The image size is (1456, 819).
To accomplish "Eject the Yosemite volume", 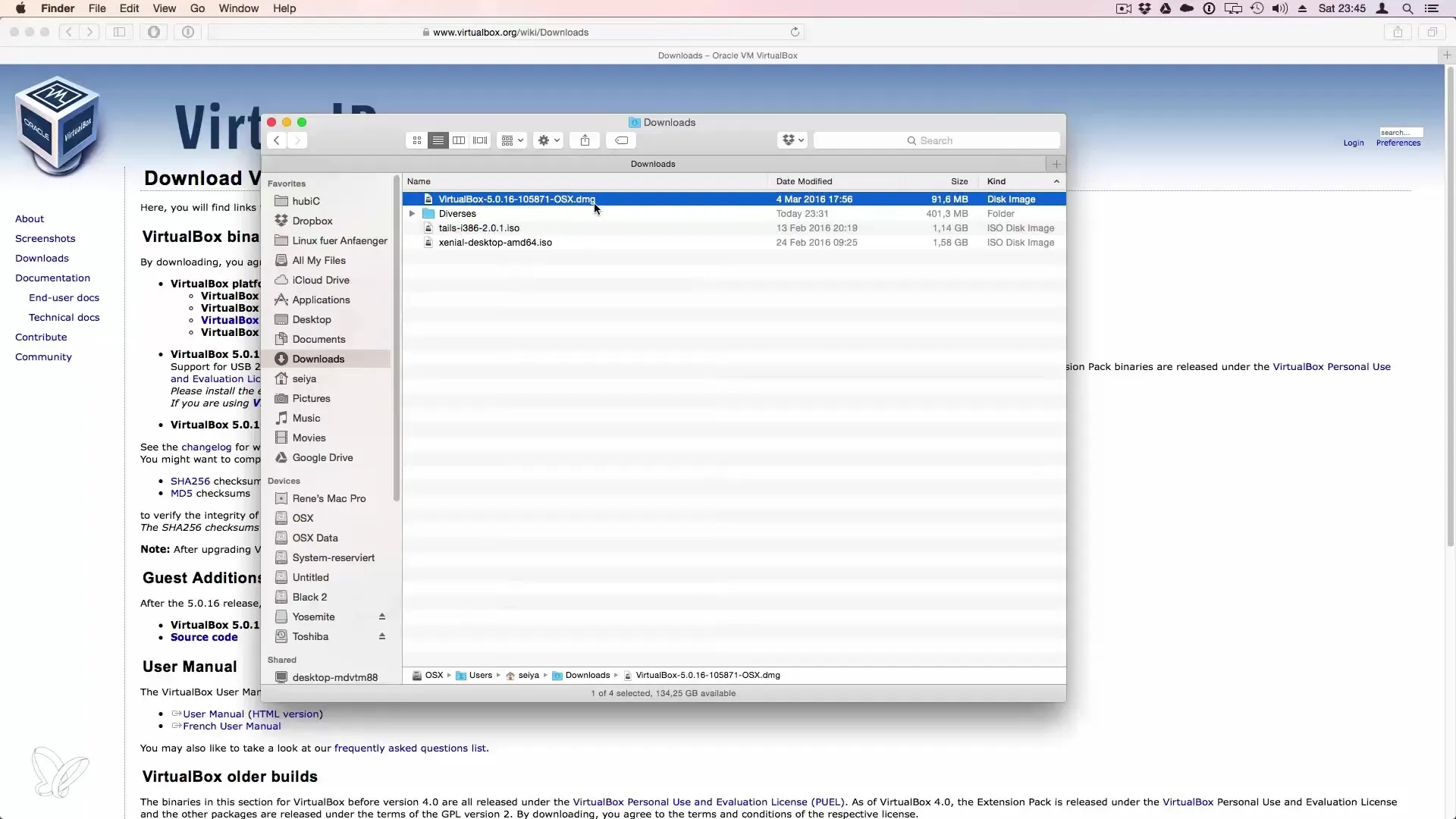I will (x=382, y=617).
